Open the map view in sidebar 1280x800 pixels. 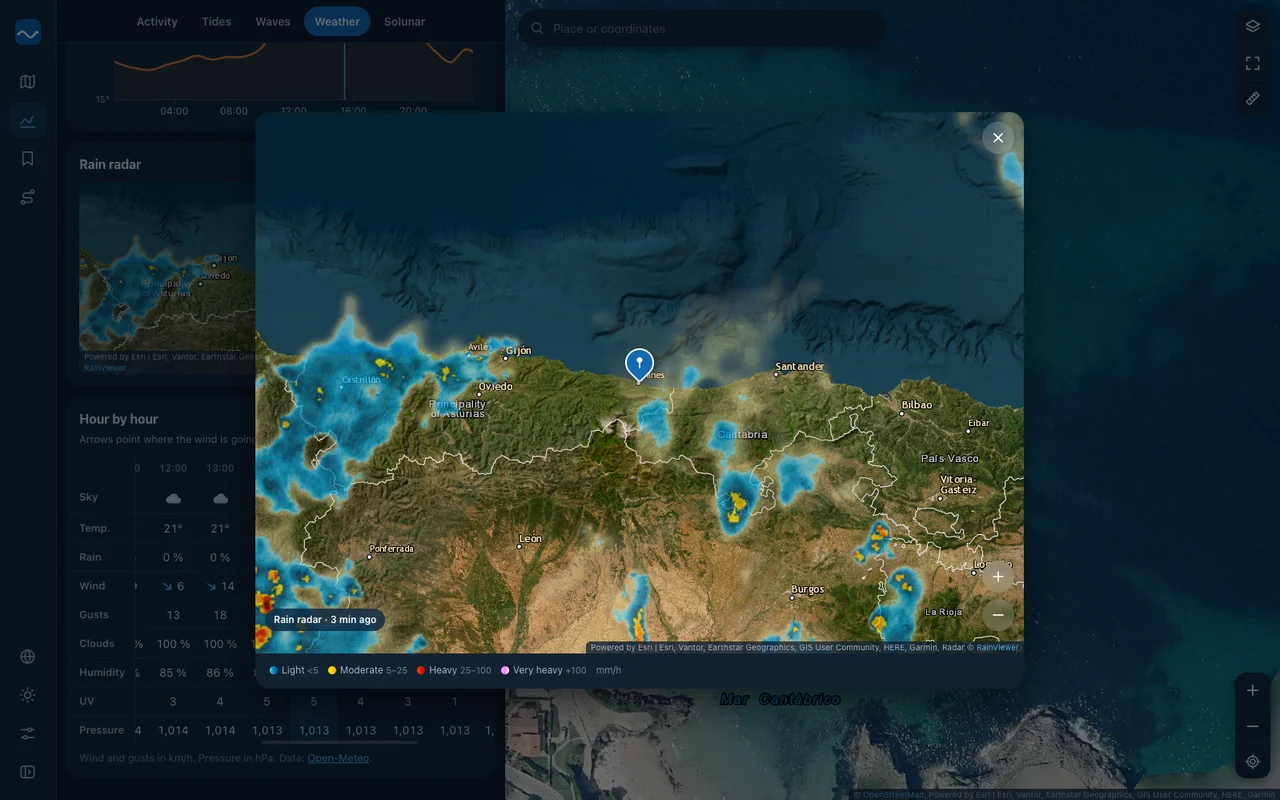click(x=28, y=82)
